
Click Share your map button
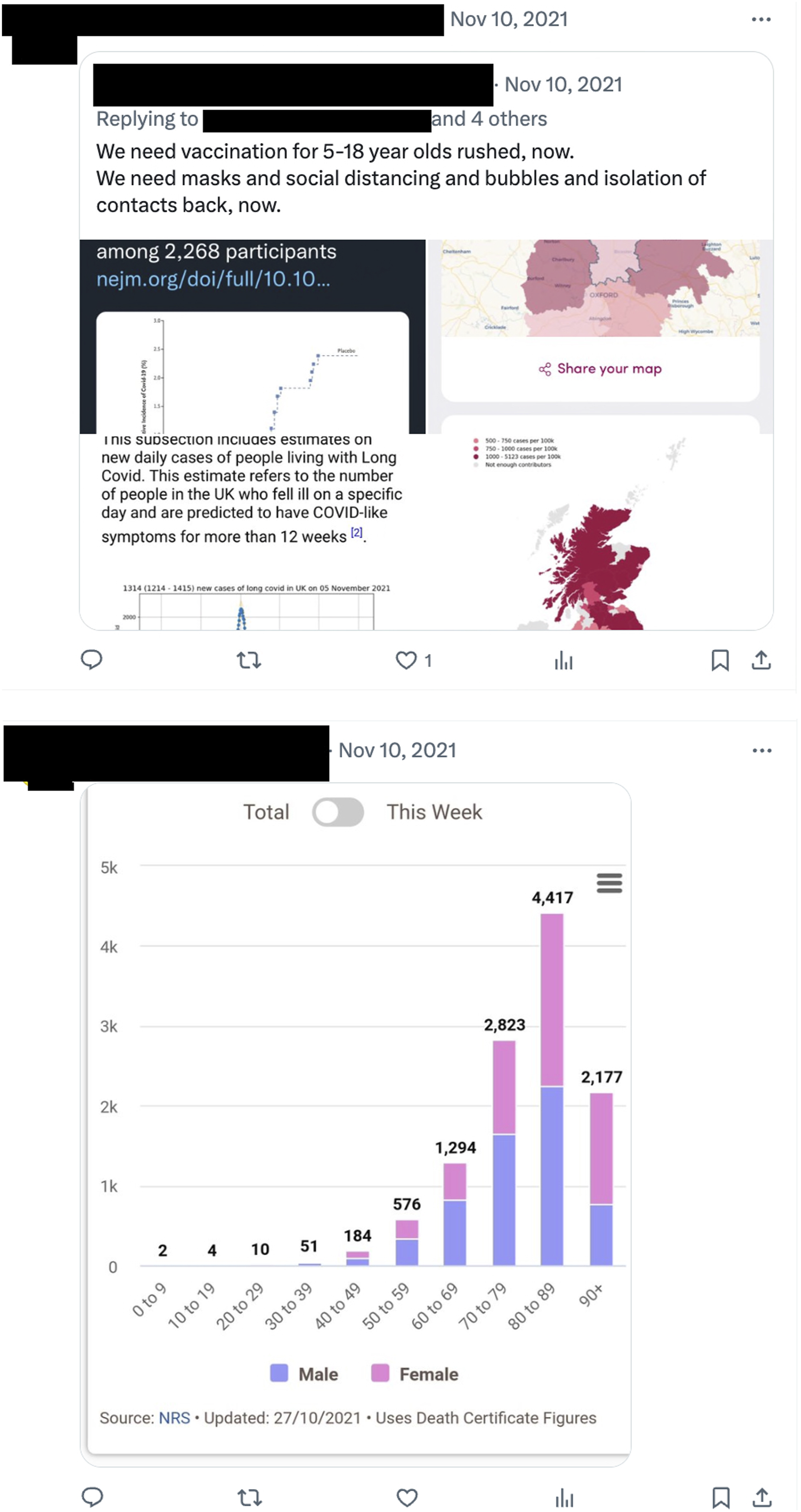tap(600, 369)
